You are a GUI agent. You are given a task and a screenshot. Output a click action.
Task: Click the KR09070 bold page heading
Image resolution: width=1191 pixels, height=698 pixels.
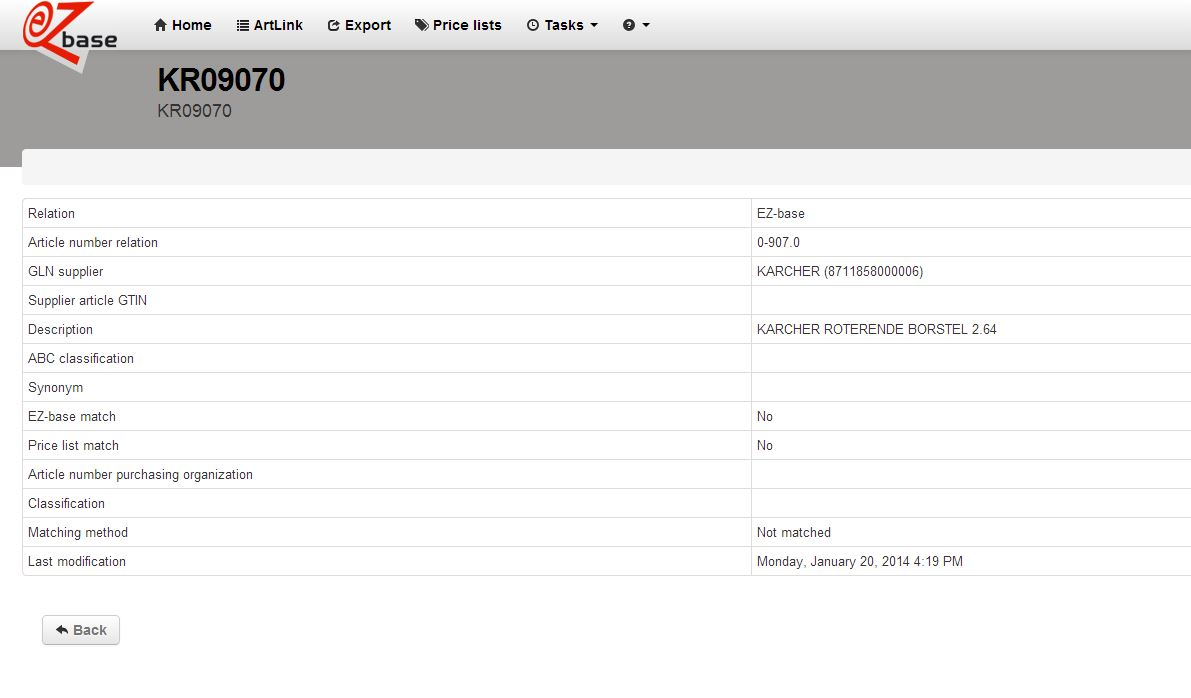pos(221,80)
